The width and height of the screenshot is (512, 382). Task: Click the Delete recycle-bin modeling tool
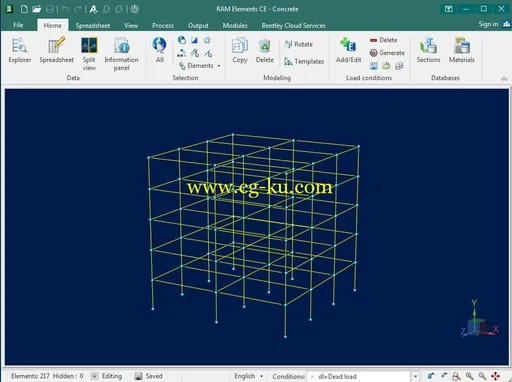265,50
